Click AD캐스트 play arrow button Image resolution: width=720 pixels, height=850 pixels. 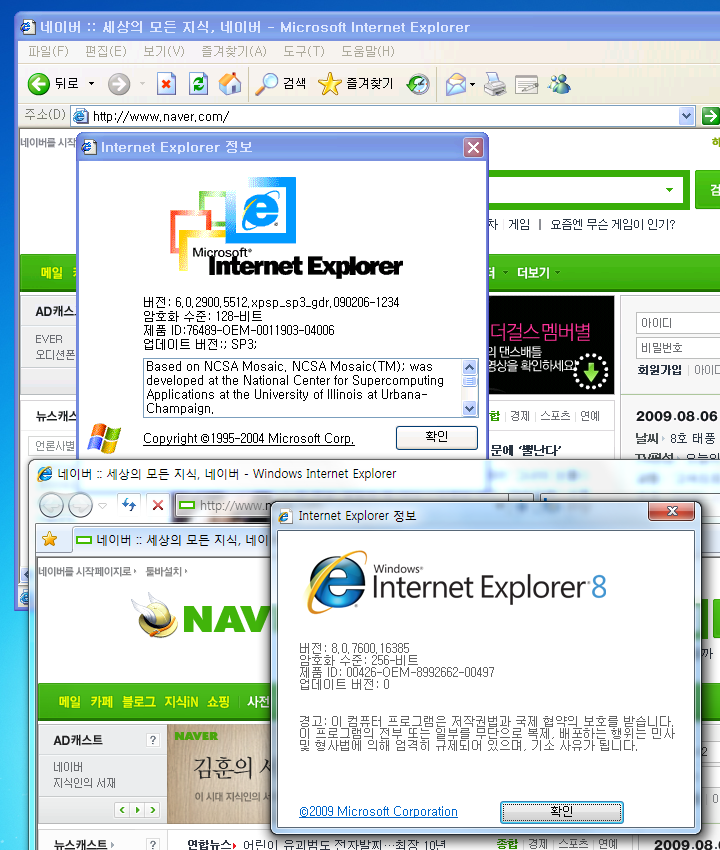coord(138,809)
